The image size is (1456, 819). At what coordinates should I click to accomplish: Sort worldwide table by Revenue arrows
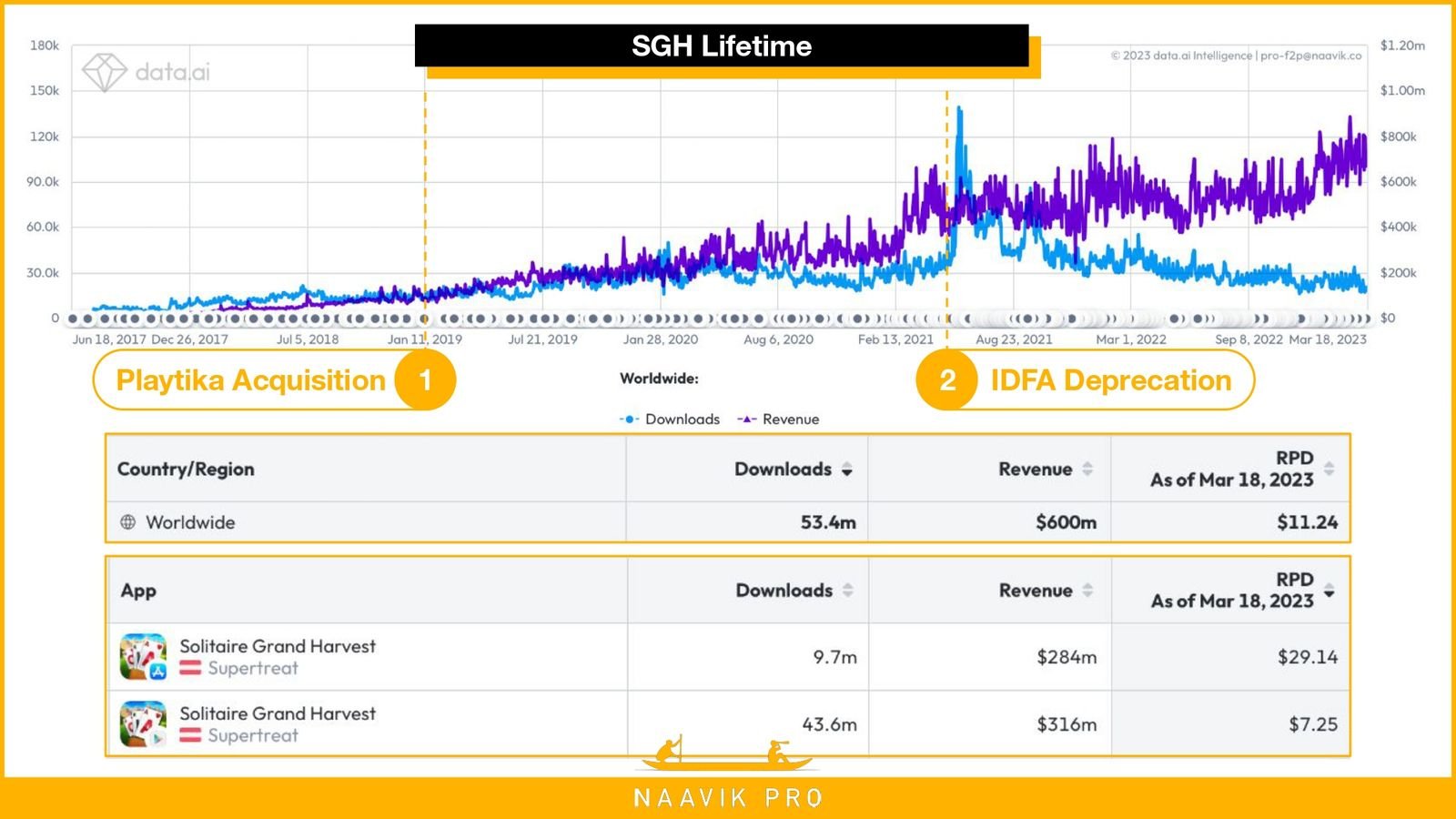point(1087,470)
